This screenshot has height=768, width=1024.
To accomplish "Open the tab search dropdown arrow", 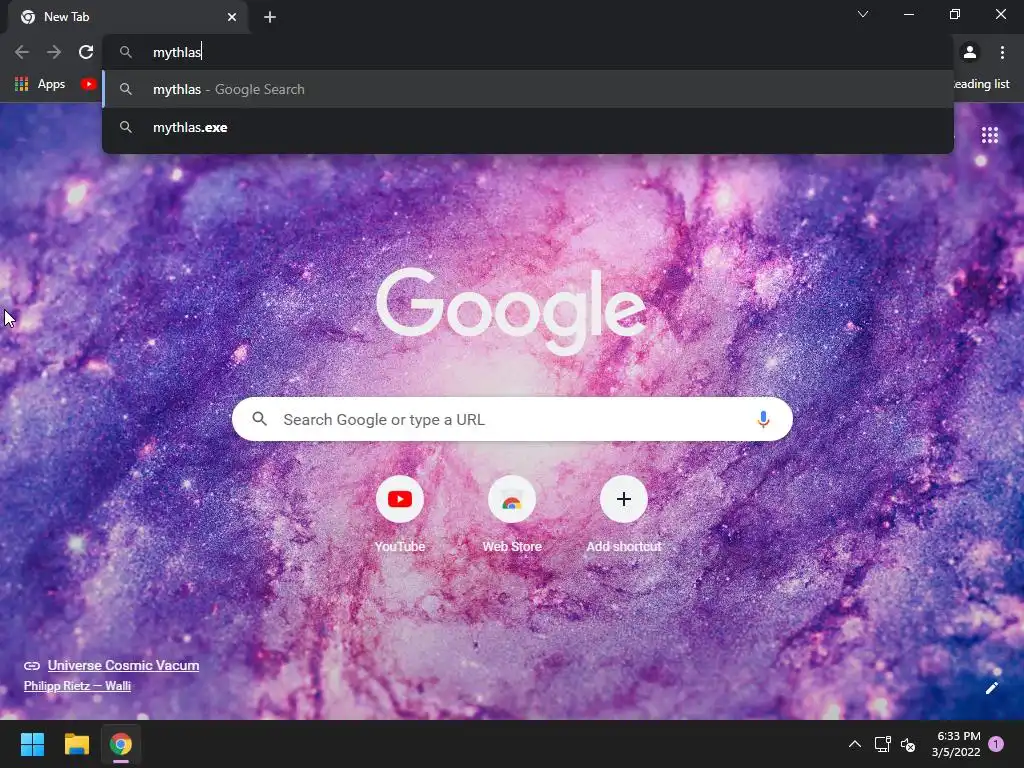I will click(x=863, y=14).
